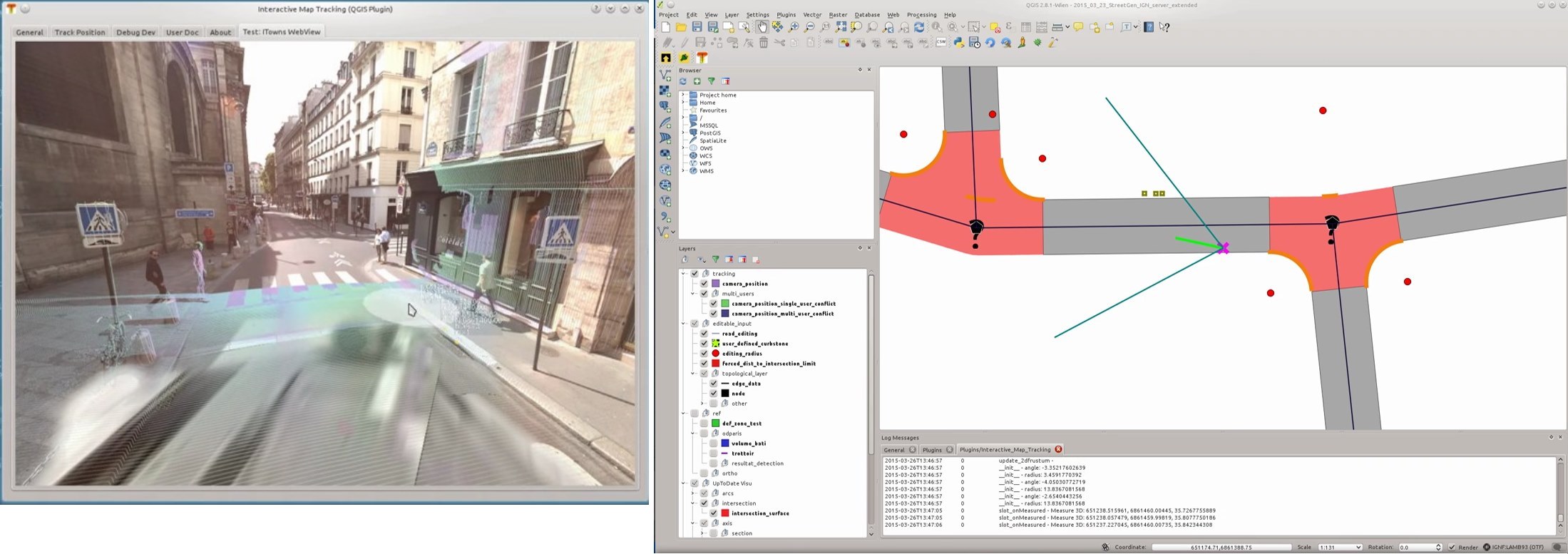Click the Save Project floppy icon
Screen dimensions: 1568x554
[697, 27]
